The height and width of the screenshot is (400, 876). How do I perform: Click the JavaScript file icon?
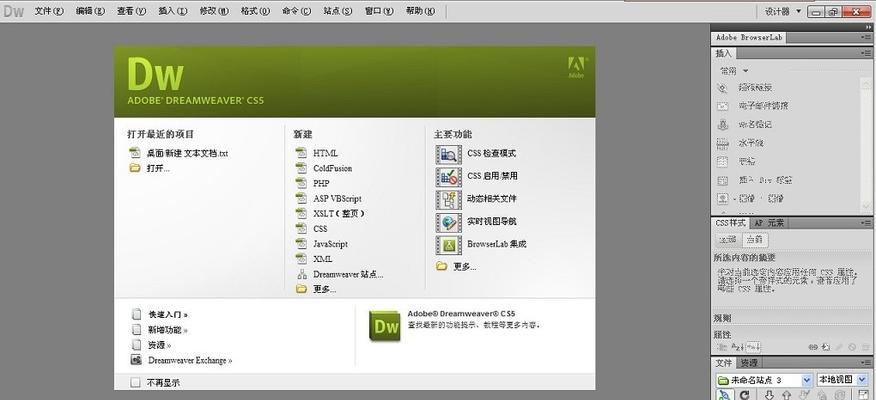coord(302,244)
